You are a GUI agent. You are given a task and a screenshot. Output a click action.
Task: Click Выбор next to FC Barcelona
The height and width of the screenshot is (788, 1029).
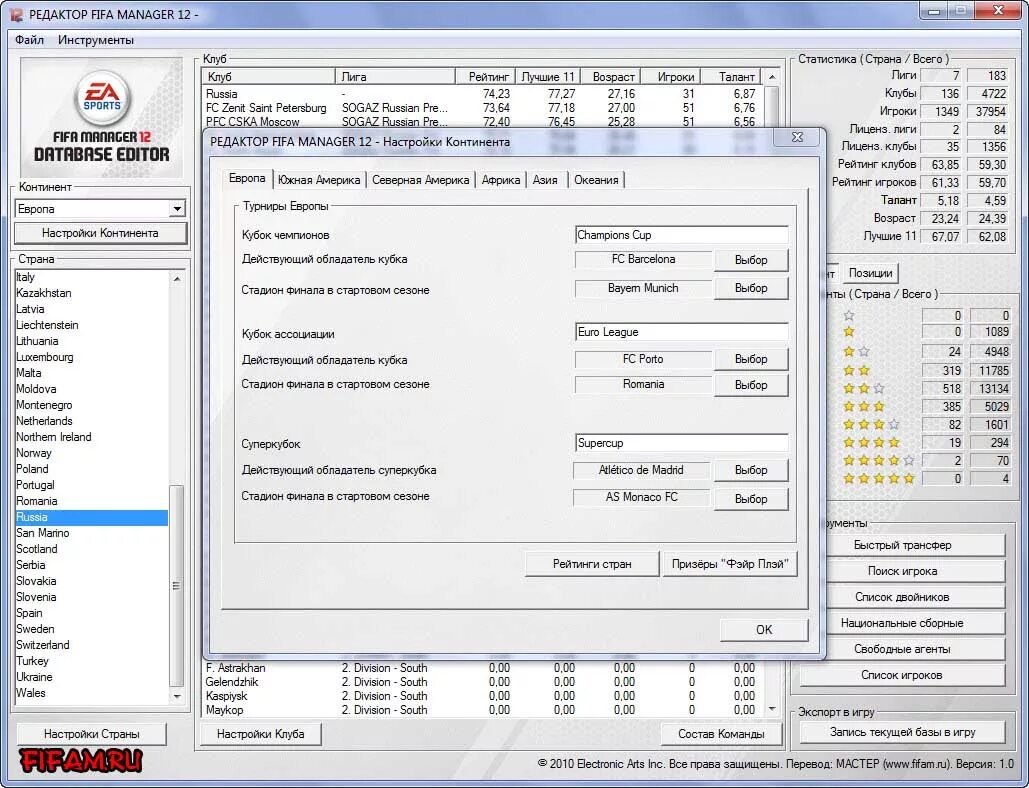tap(751, 260)
